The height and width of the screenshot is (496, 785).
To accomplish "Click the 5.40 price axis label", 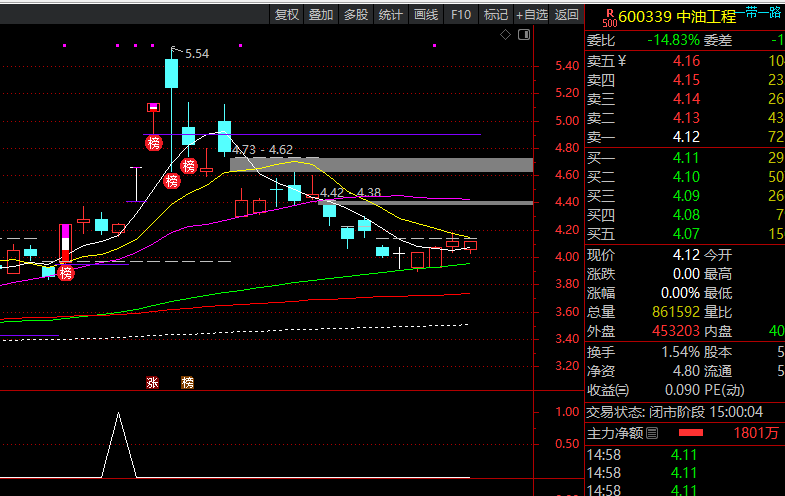I will point(567,66).
